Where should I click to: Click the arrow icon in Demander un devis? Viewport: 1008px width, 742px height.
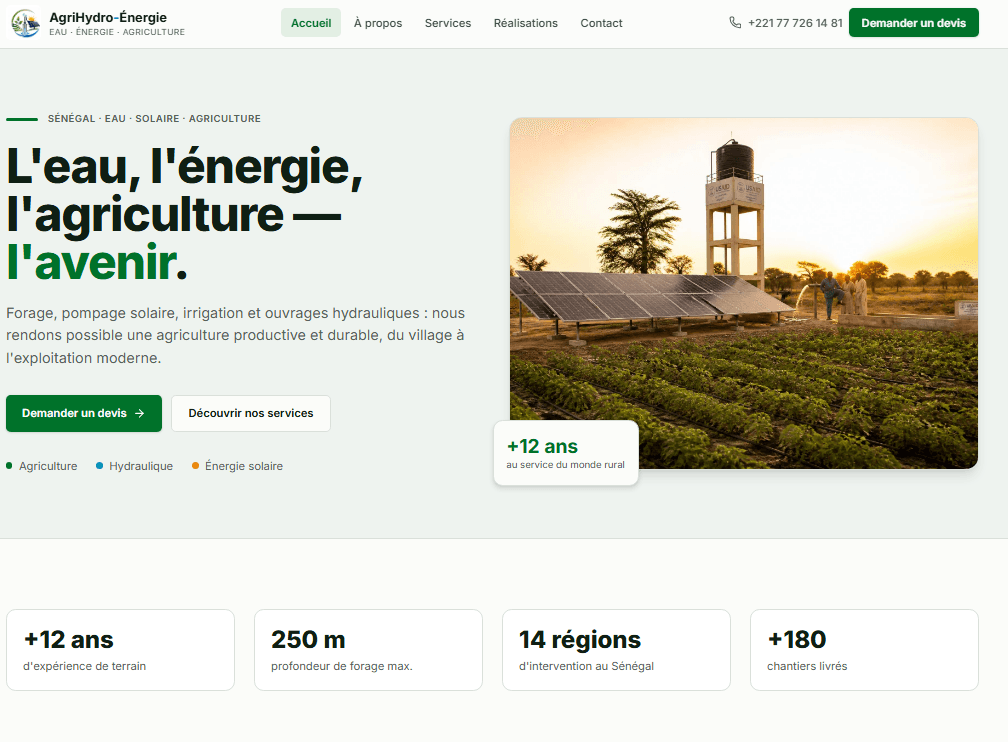140,413
